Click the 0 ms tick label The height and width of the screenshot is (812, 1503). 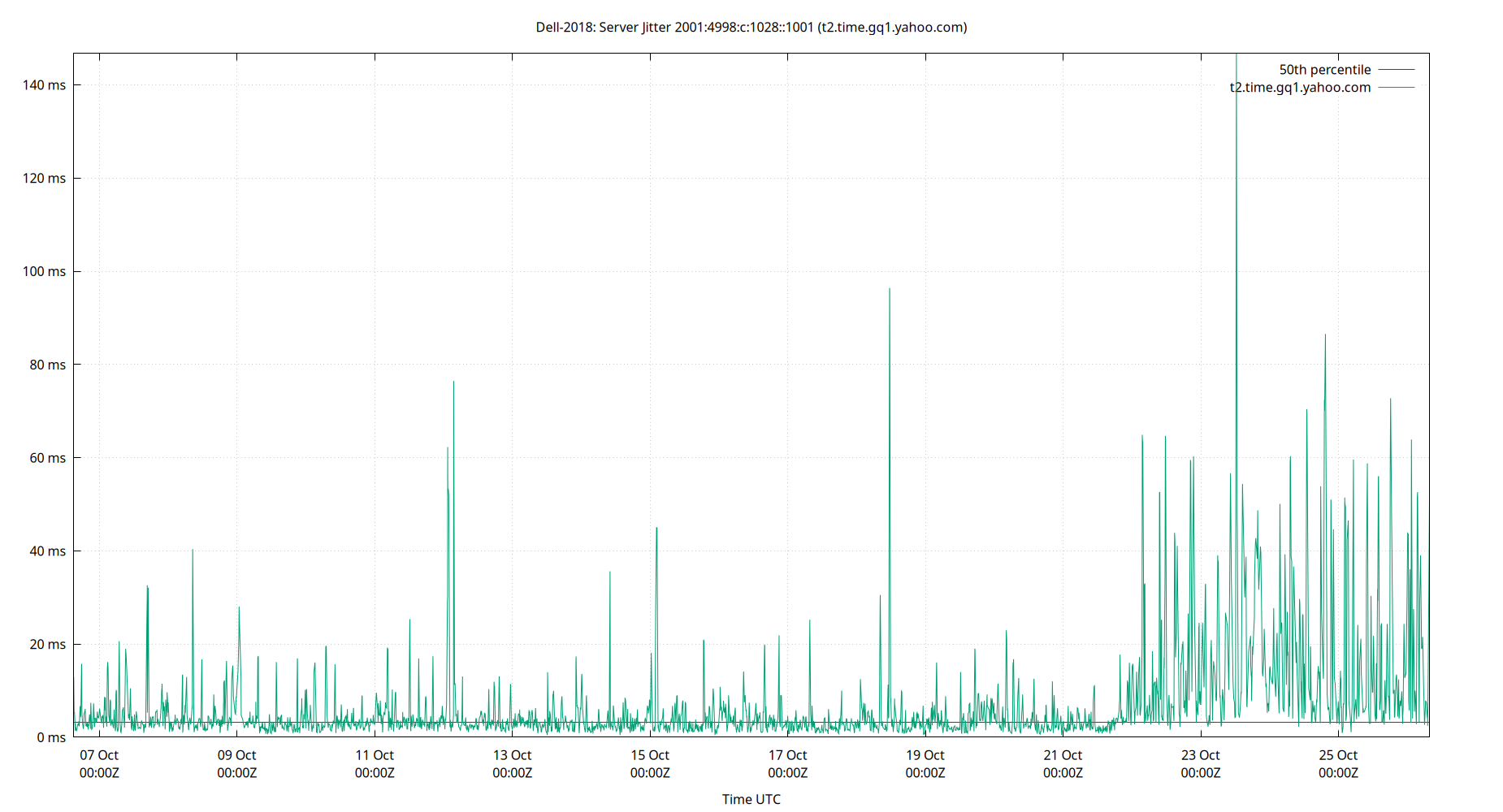pyautogui.click(x=50, y=737)
